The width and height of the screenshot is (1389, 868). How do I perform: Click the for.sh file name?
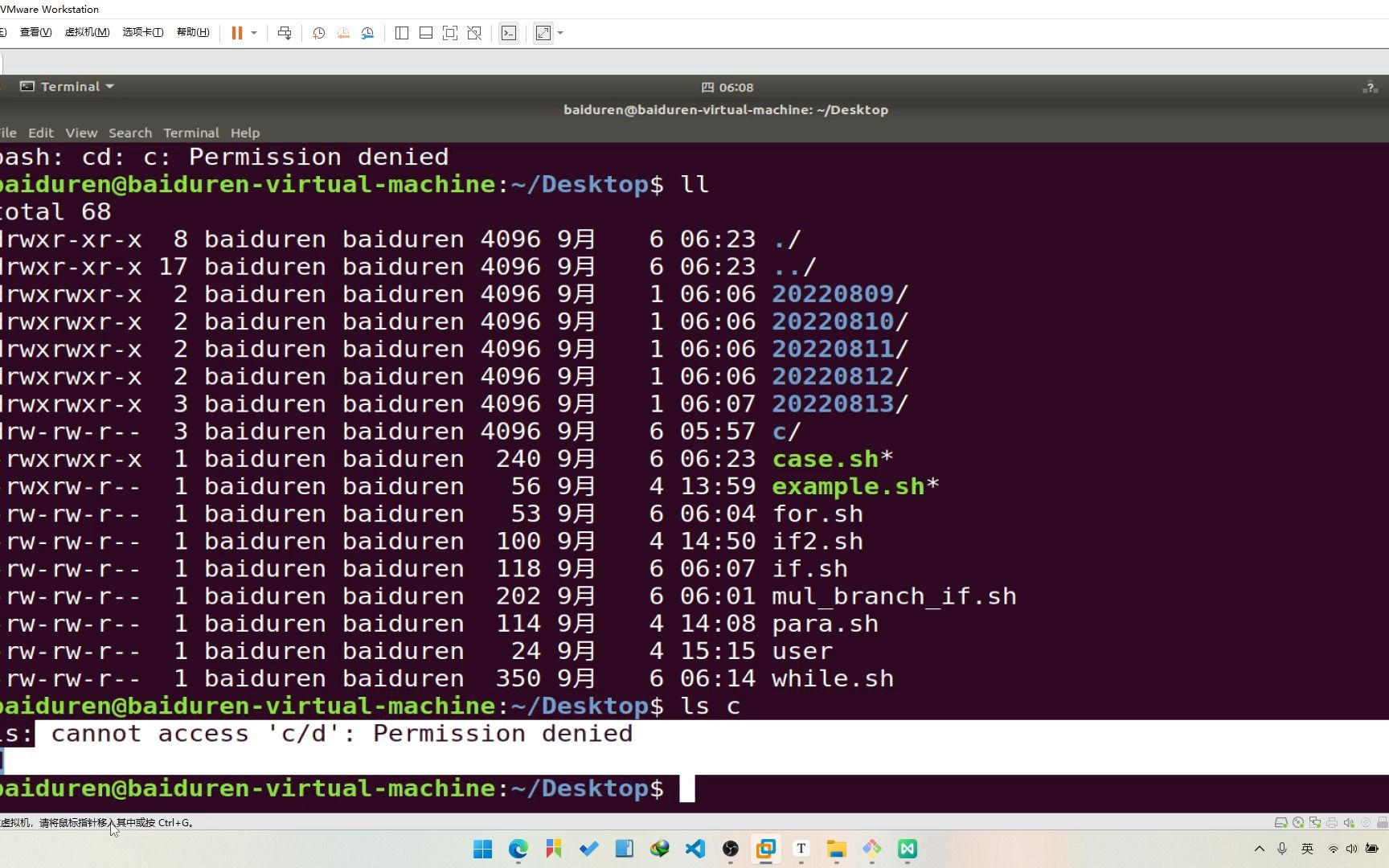point(817,514)
